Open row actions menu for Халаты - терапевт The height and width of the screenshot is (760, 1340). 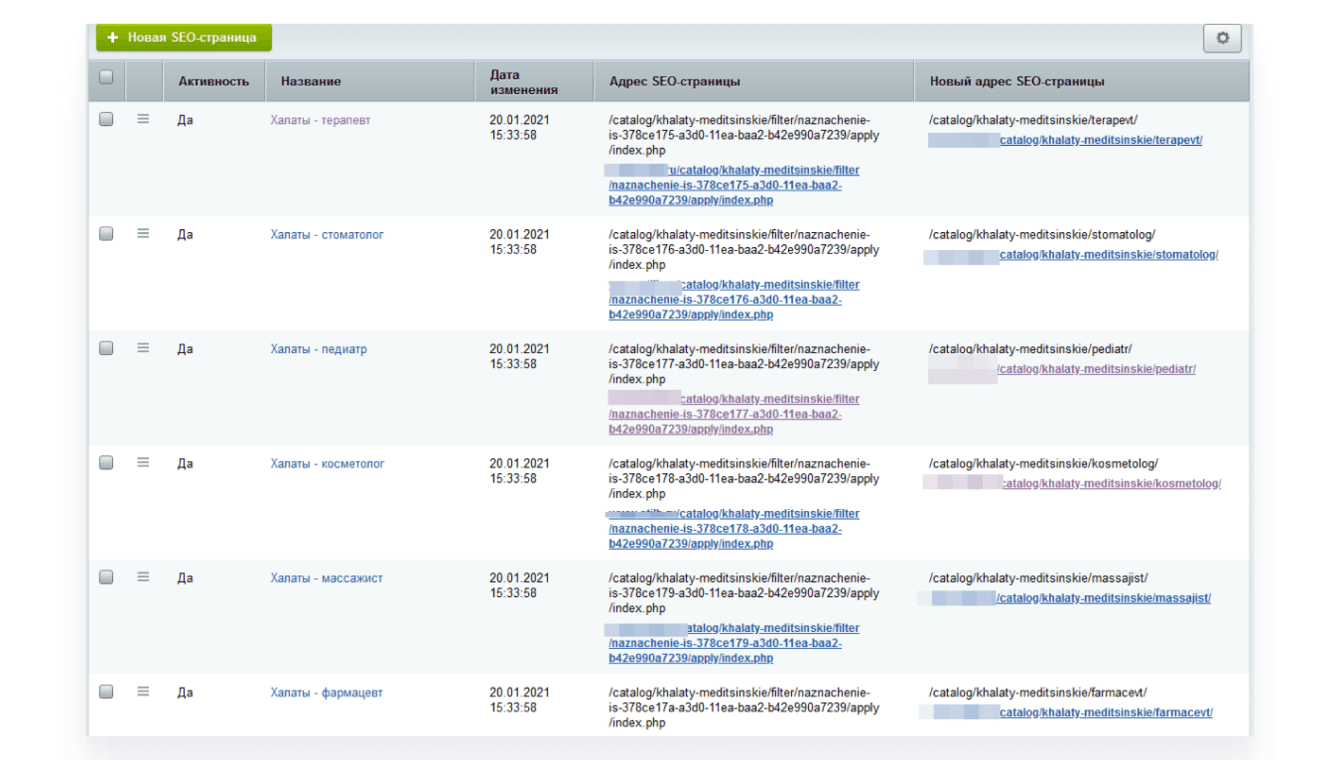click(x=143, y=119)
